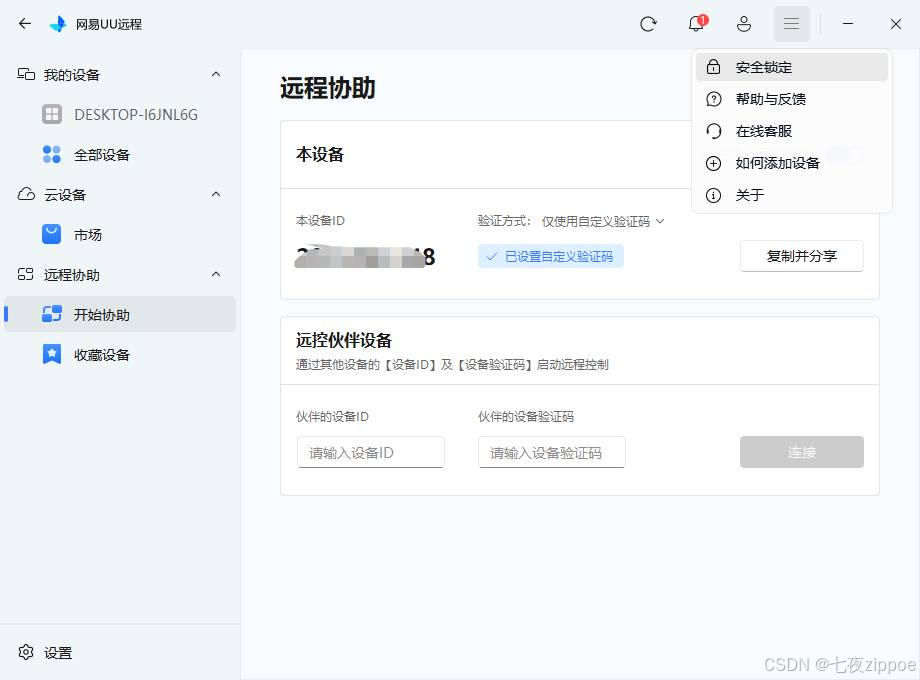Collapse the 云设备 section chevron
Viewport: 920px width, 680px height.
click(216, 195)
